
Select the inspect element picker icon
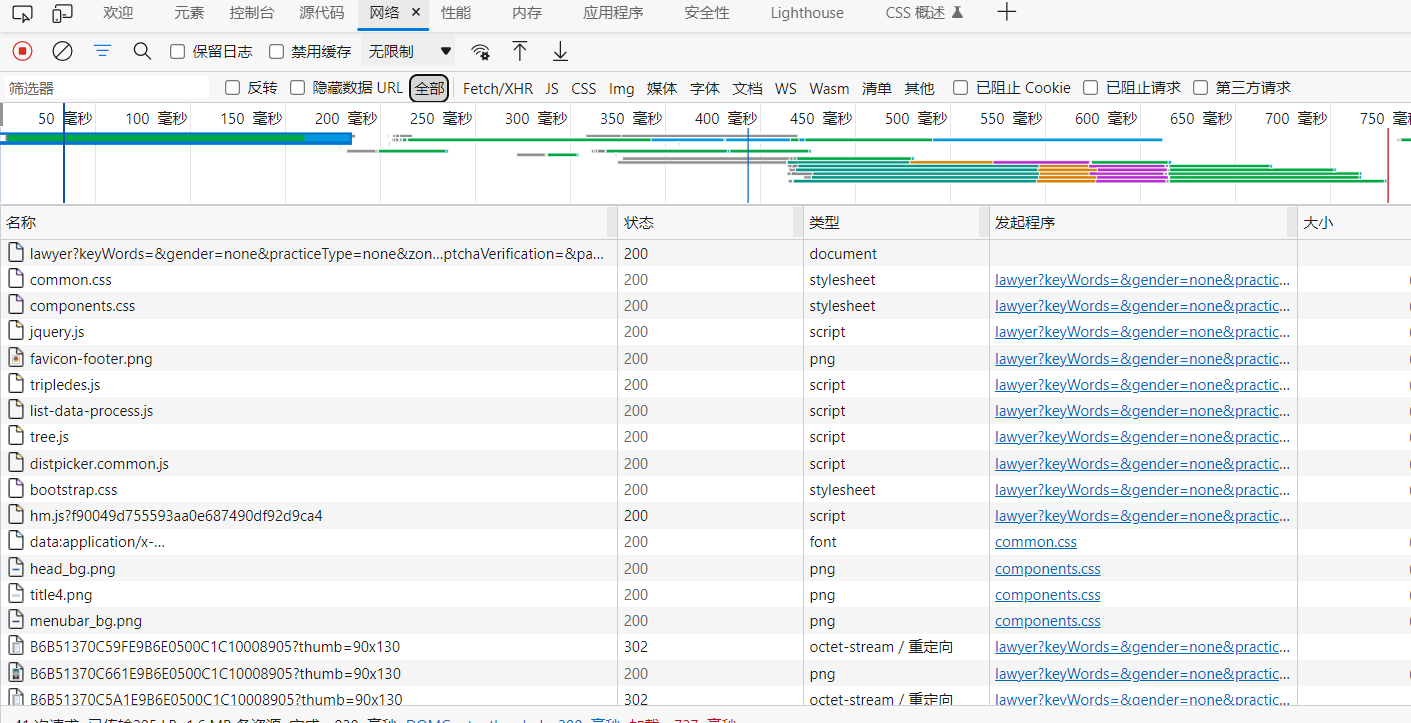pos(22,13)
